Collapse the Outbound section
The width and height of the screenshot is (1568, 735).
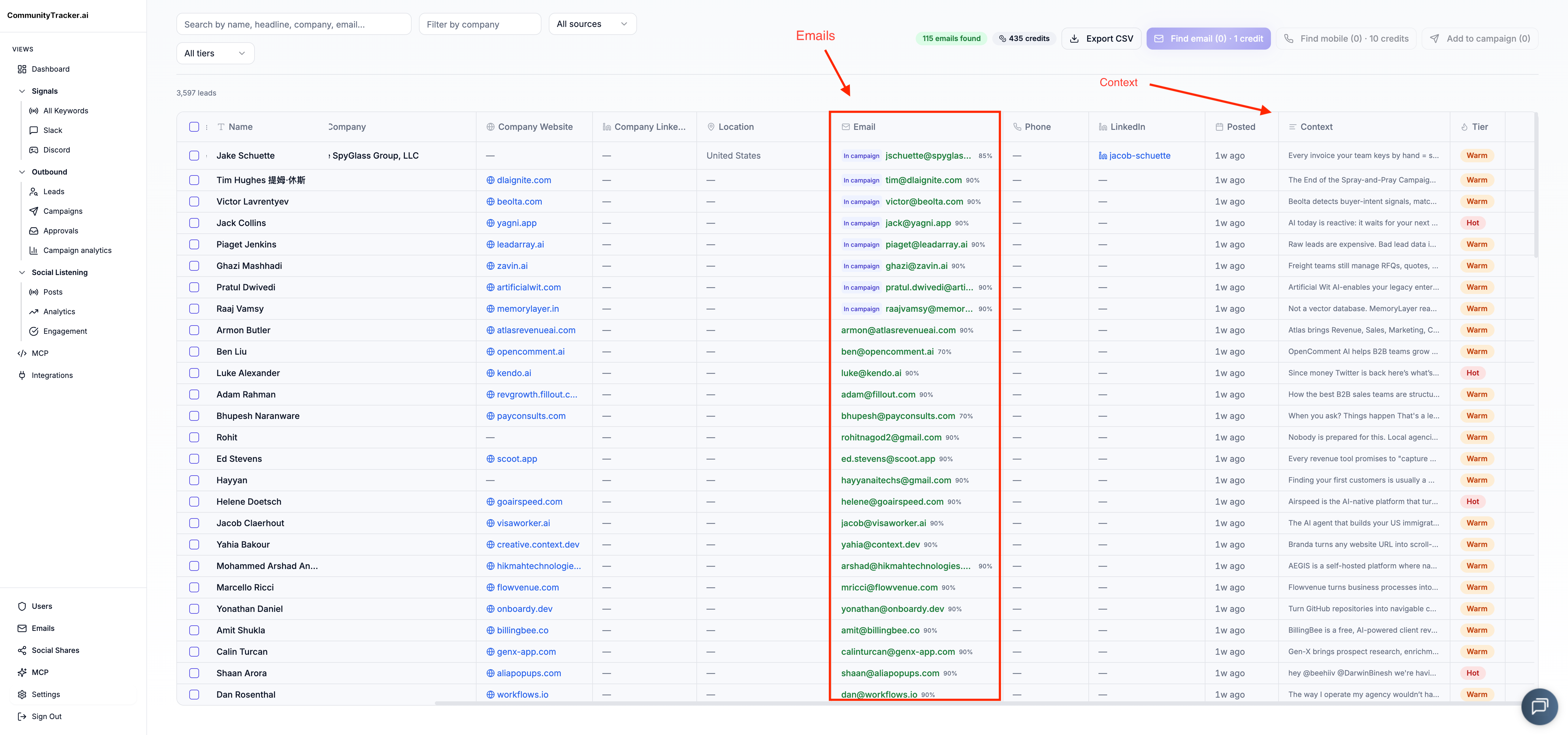click(22, 172)
